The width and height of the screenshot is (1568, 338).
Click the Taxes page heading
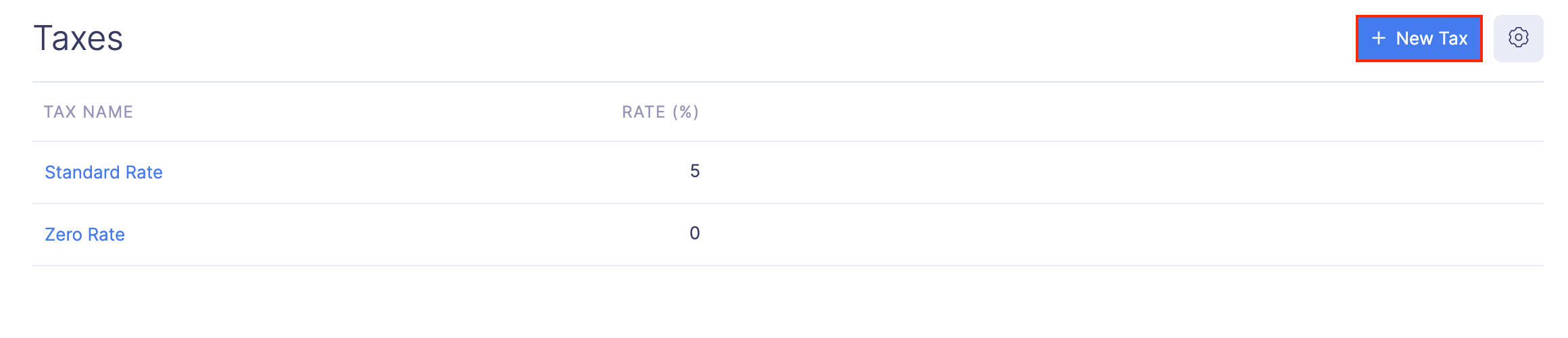(x=78, y=38)
